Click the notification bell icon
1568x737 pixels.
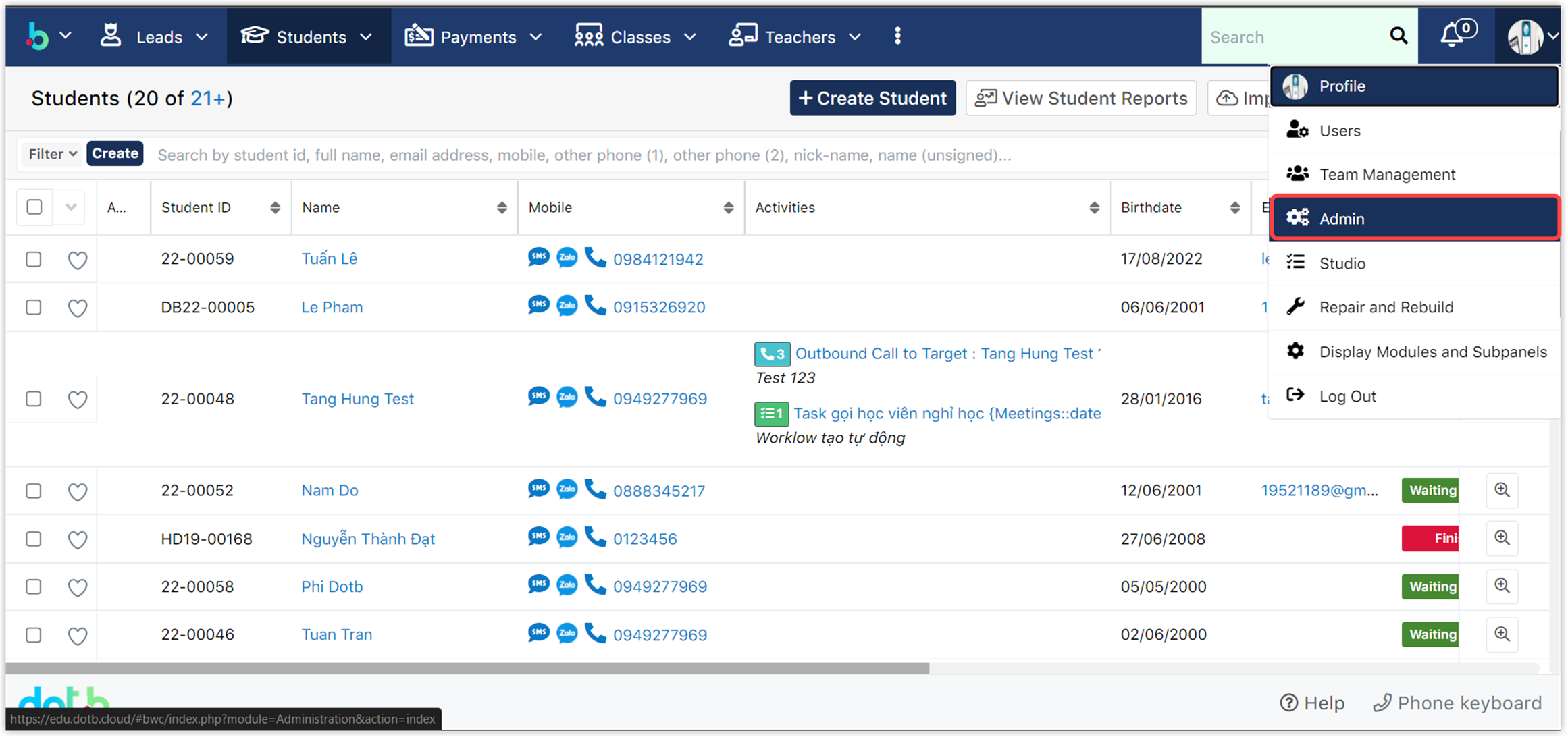[1453, 35]
